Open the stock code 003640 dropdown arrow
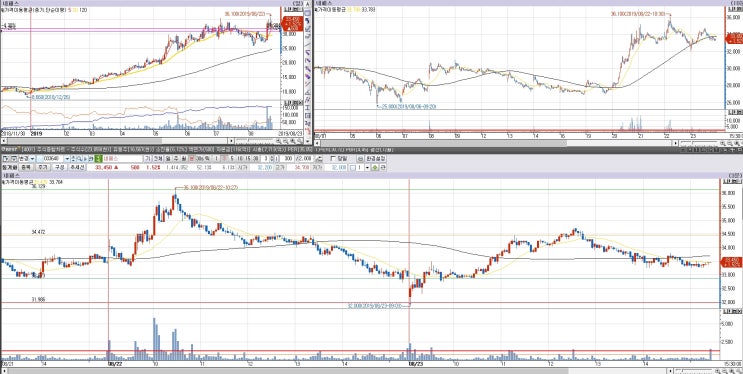The height and width of the screenshot is (374, 743). coord(67,158)
